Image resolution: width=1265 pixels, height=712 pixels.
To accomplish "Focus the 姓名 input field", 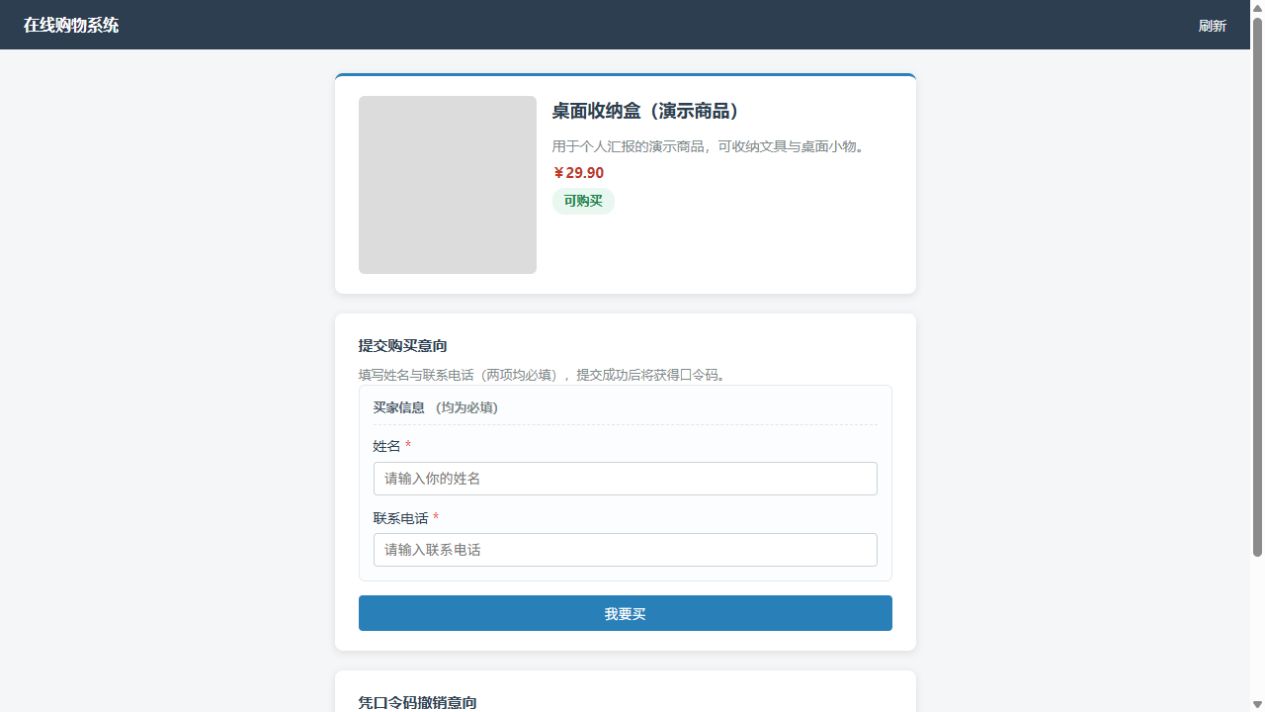I will 625,479.
